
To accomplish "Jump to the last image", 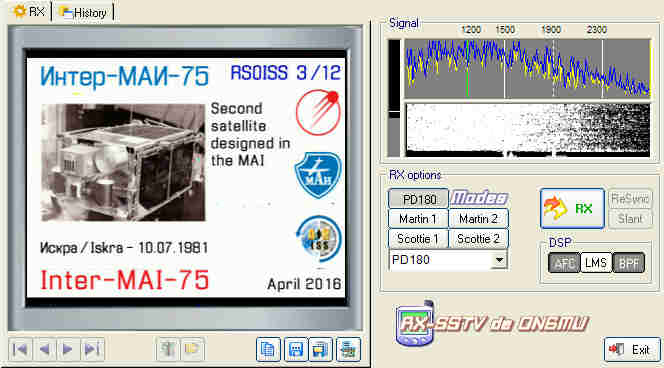I will point(92,349).
